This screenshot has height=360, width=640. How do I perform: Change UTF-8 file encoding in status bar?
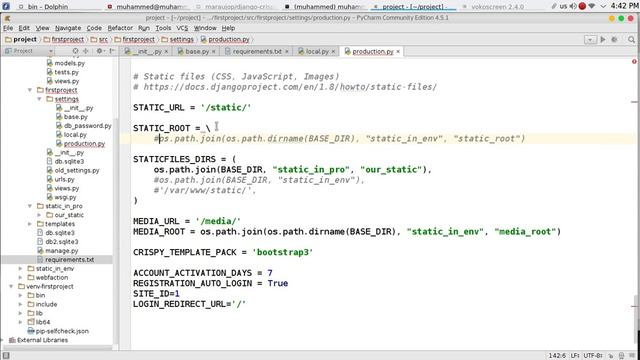593,356
